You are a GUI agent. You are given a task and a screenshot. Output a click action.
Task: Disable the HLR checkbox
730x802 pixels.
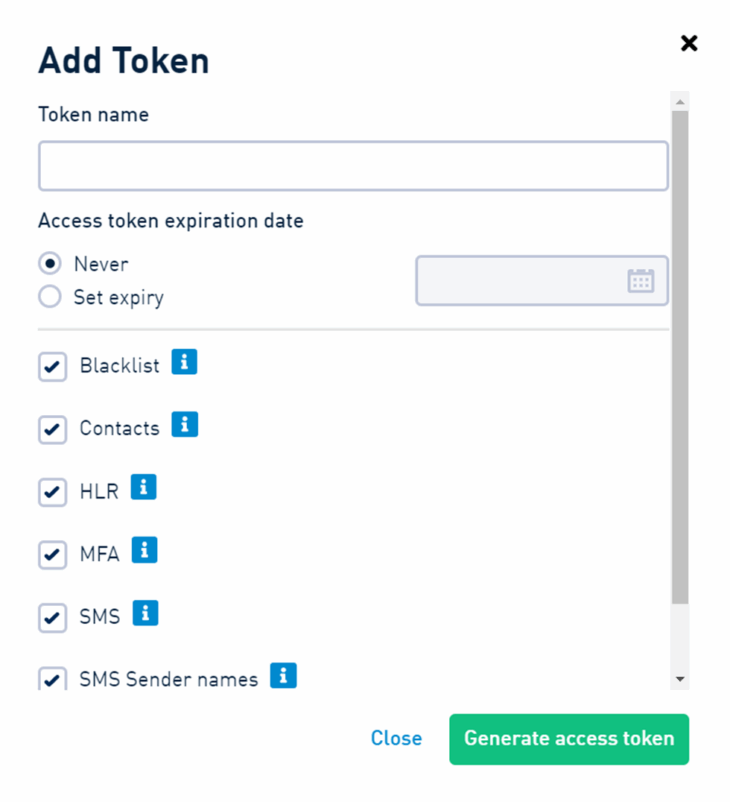(53, 493)
